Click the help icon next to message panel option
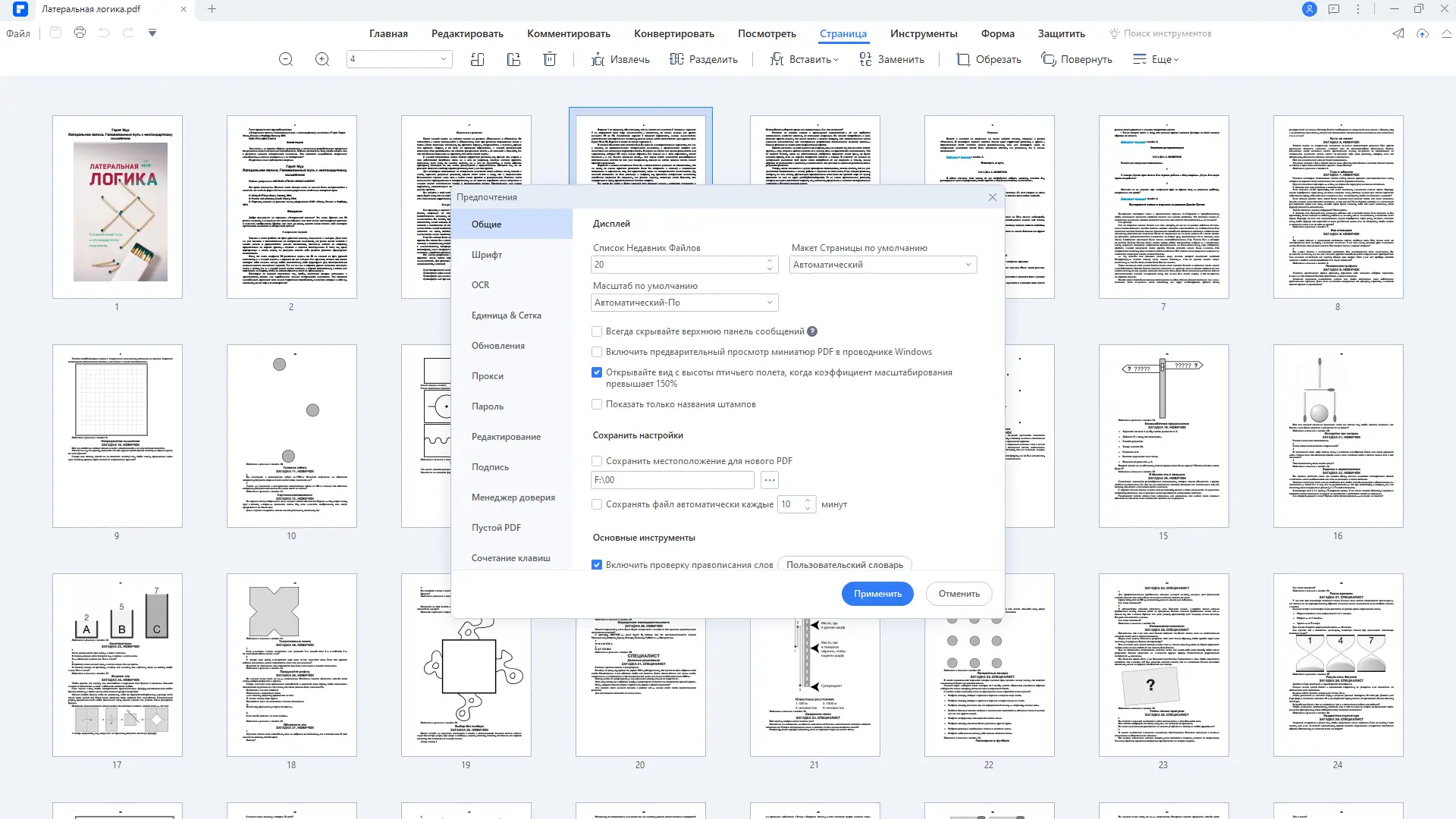 pyautogui.click(x=812, y=331)
